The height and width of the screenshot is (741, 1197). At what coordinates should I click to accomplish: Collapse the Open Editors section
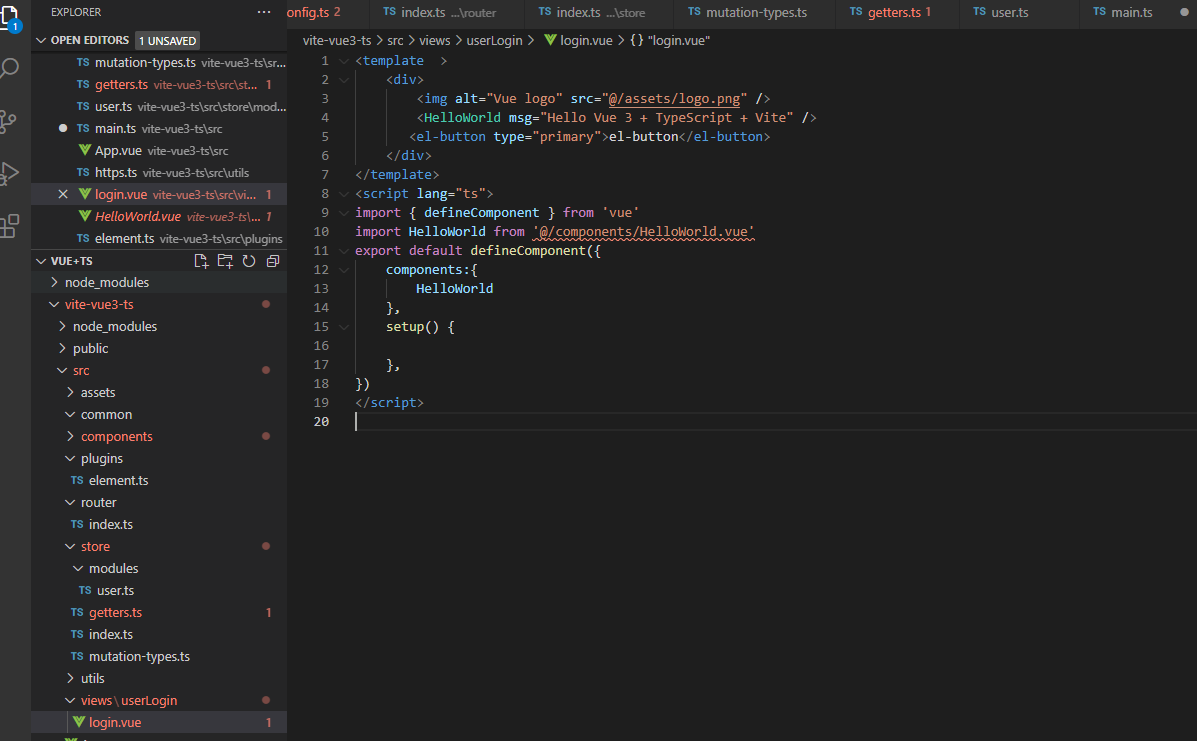click(x=41, y=40)
